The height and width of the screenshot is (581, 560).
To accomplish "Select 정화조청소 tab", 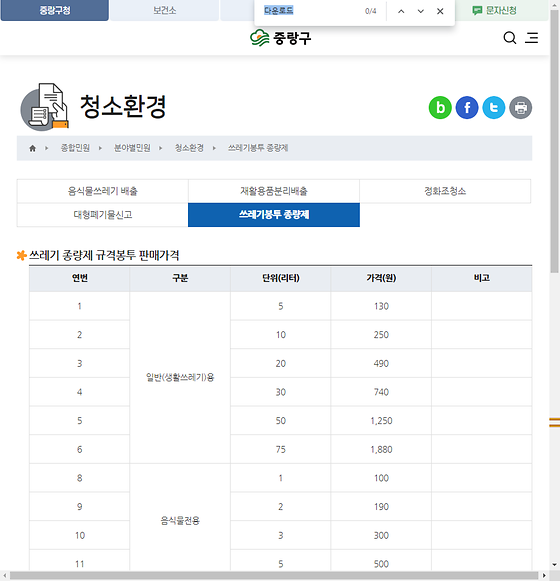I will tap(445, 191).
